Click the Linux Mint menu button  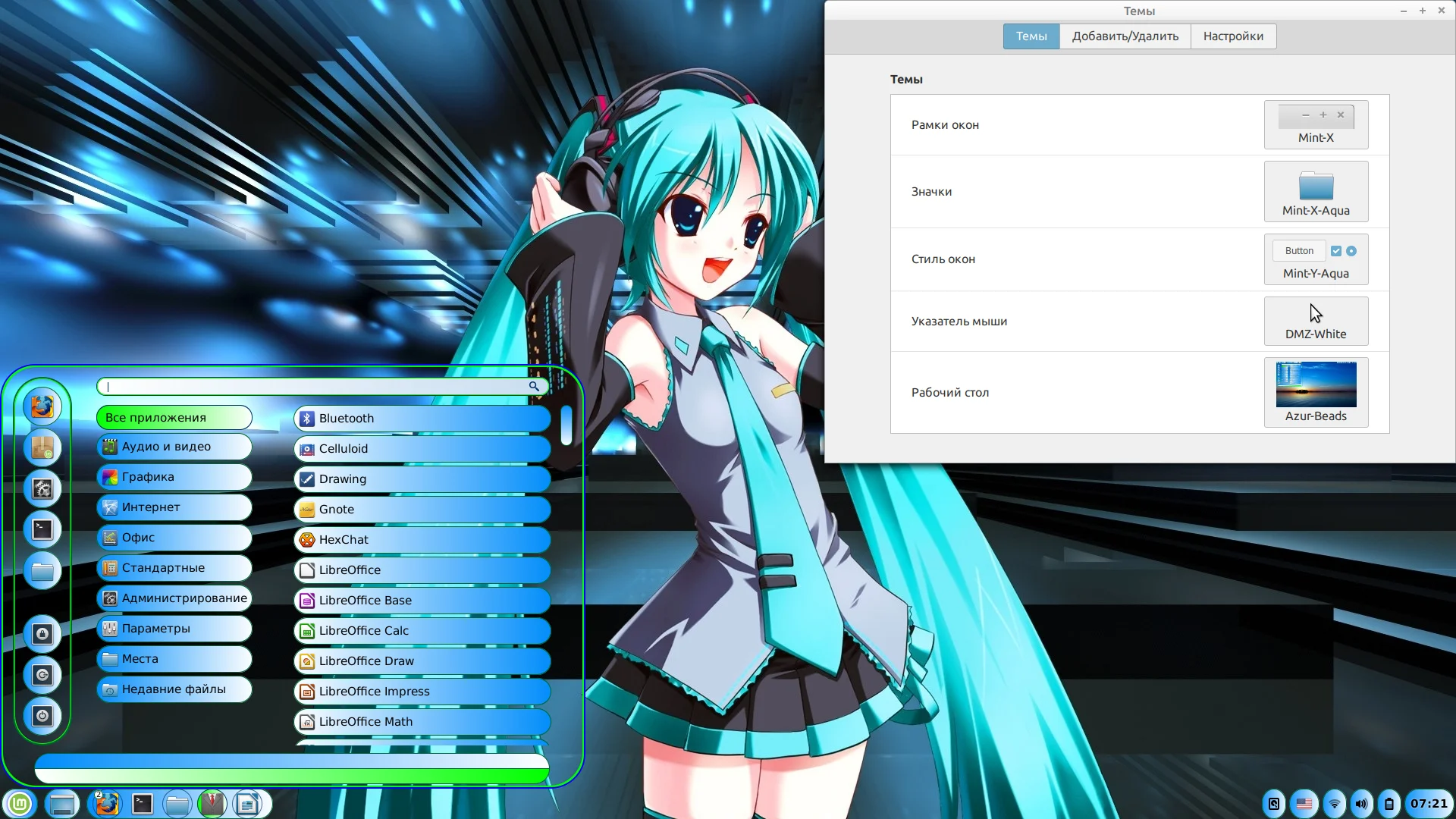point(20,804)
